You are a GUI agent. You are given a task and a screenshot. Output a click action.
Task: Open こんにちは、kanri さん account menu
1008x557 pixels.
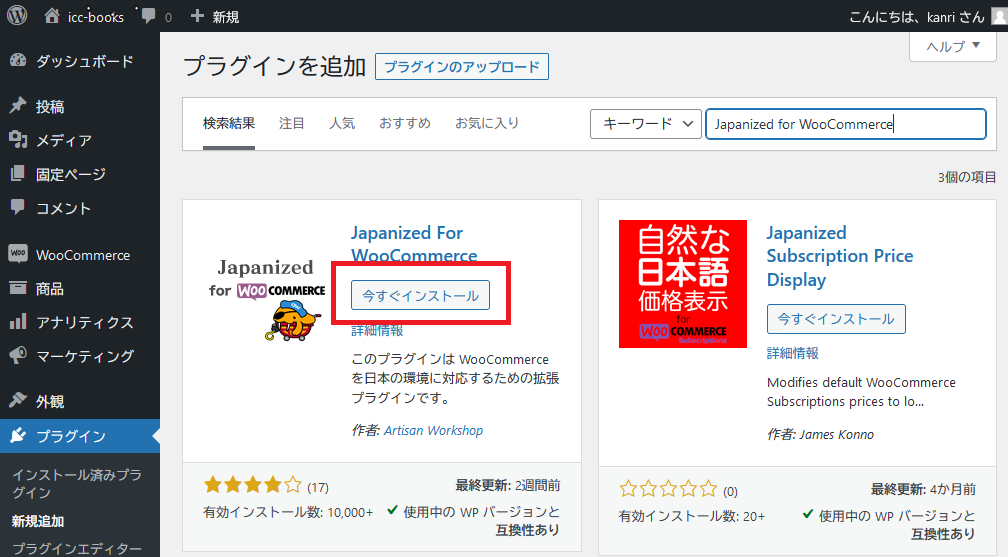click(x=916, y=17)
